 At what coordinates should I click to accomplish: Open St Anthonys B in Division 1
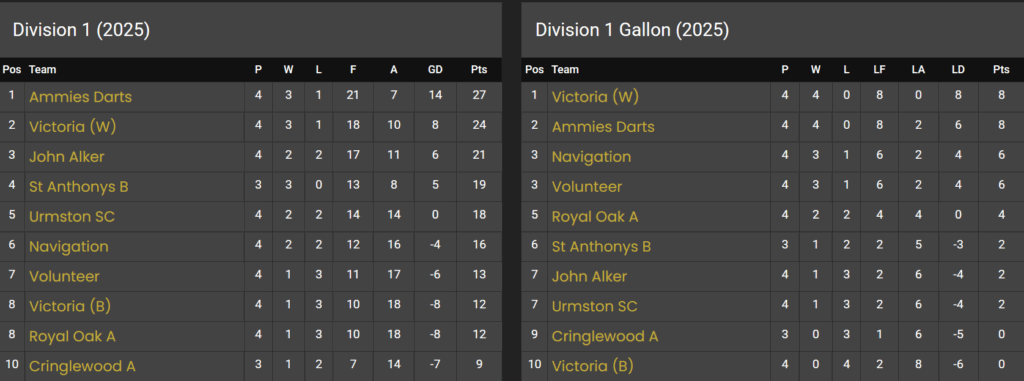click(x=79, y=187)
